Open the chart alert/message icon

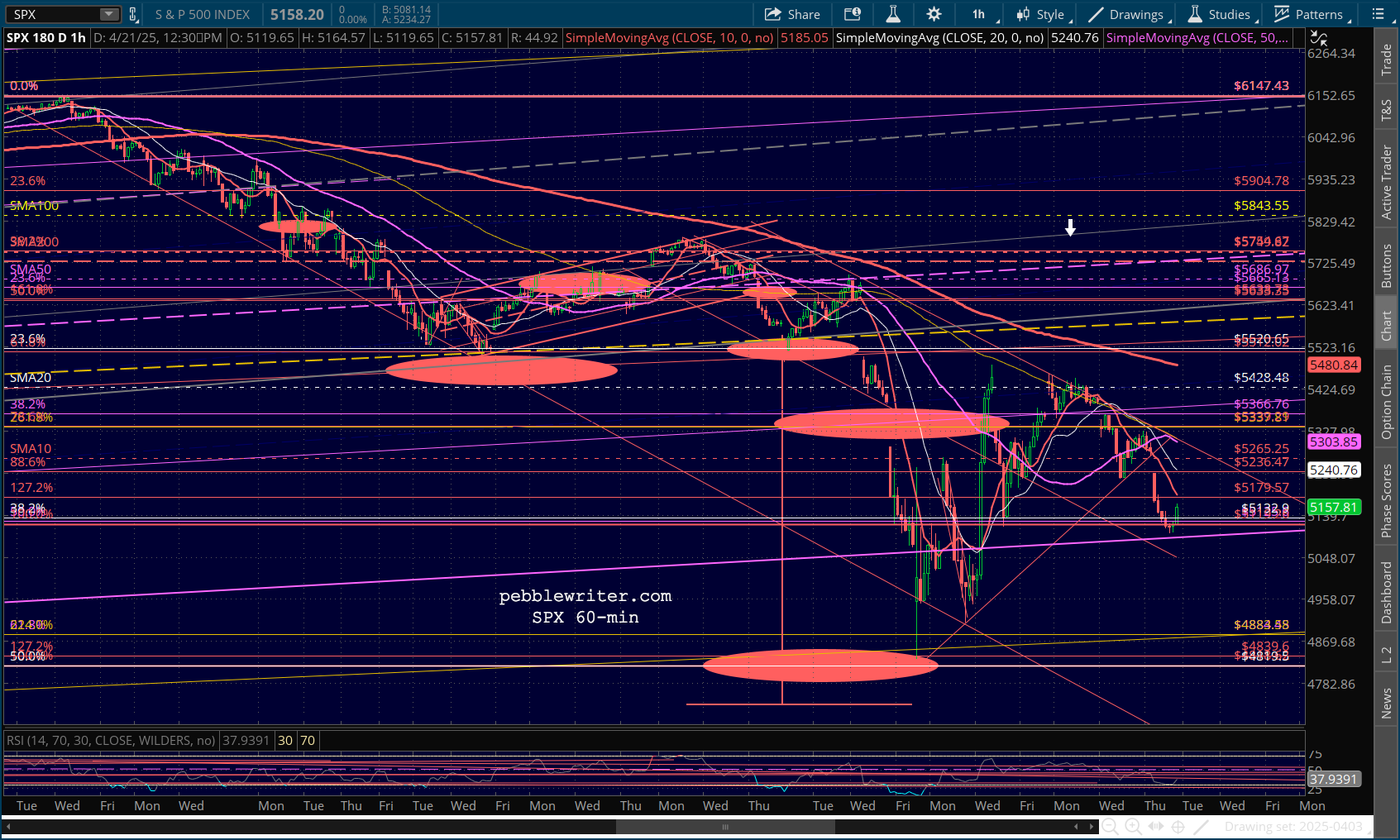click(x=853, y=14)
